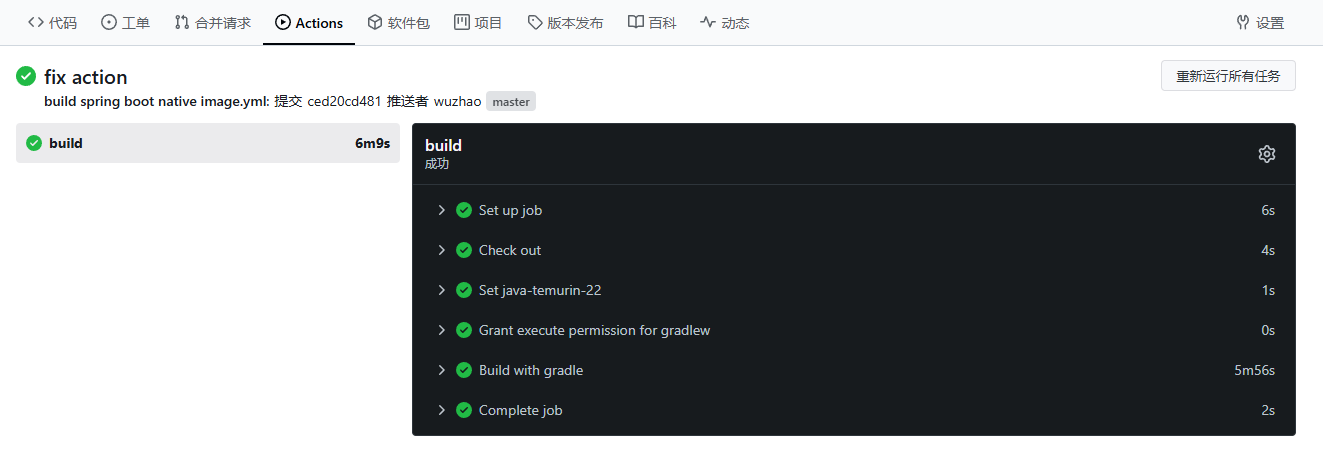Expand the Check out step
The width and height of the screenshot is (1323, 463).
[x=854, y=250]
